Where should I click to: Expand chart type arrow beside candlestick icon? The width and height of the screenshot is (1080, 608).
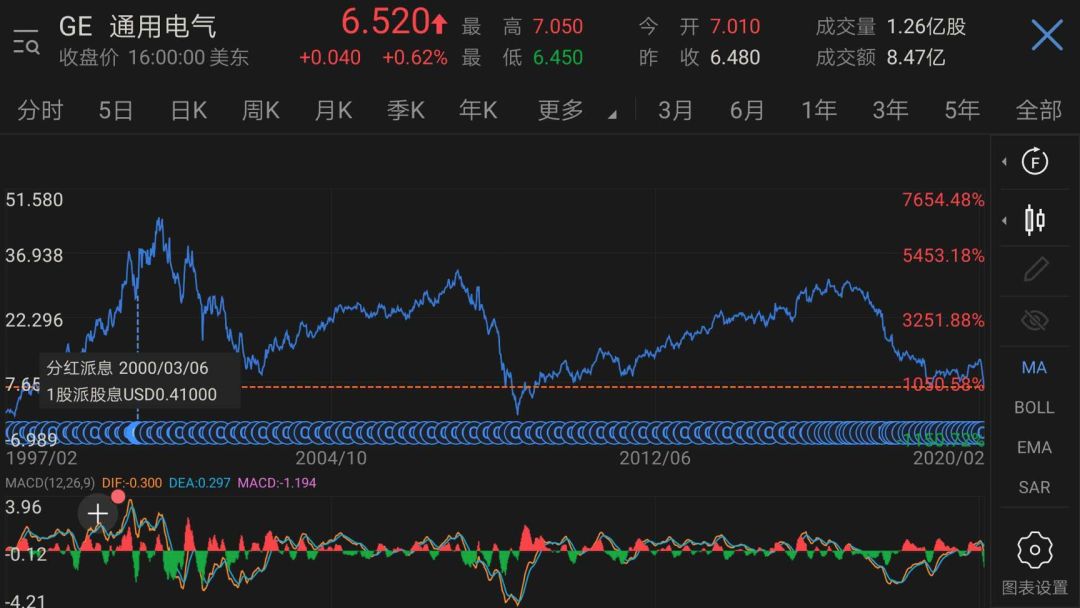(x=1004, y=220)
